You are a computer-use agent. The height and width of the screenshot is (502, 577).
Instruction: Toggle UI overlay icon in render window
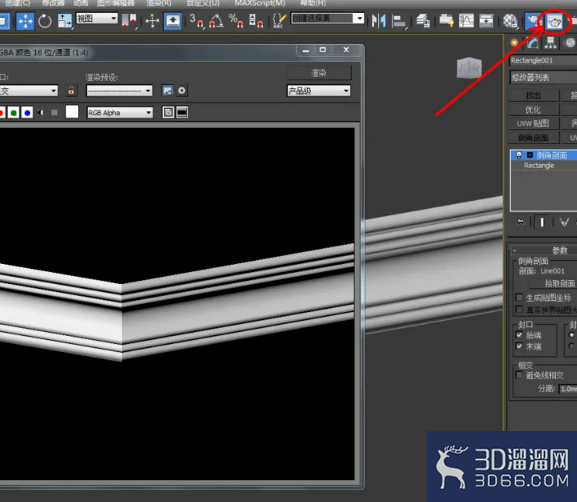click(168, 112)
